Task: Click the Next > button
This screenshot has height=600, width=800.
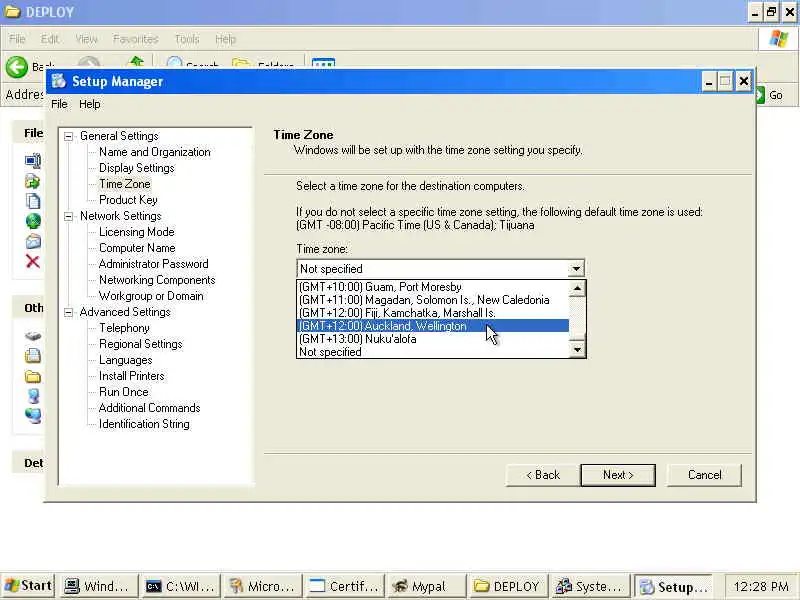Action: 618,475
